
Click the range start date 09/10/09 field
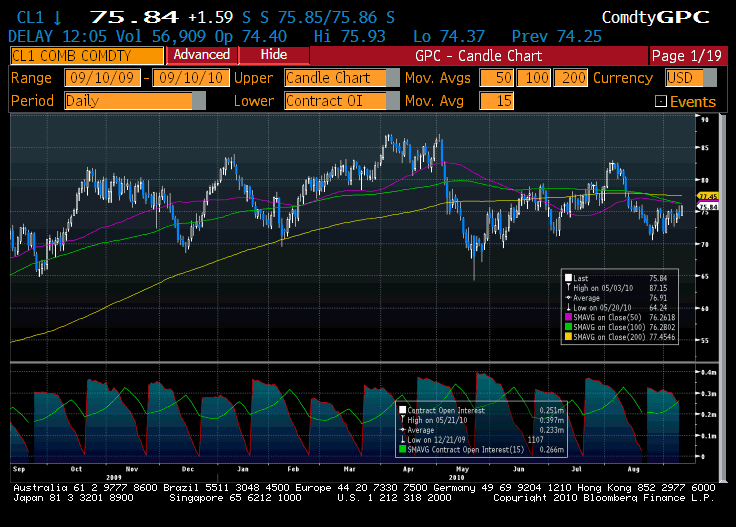pos(101,78)
